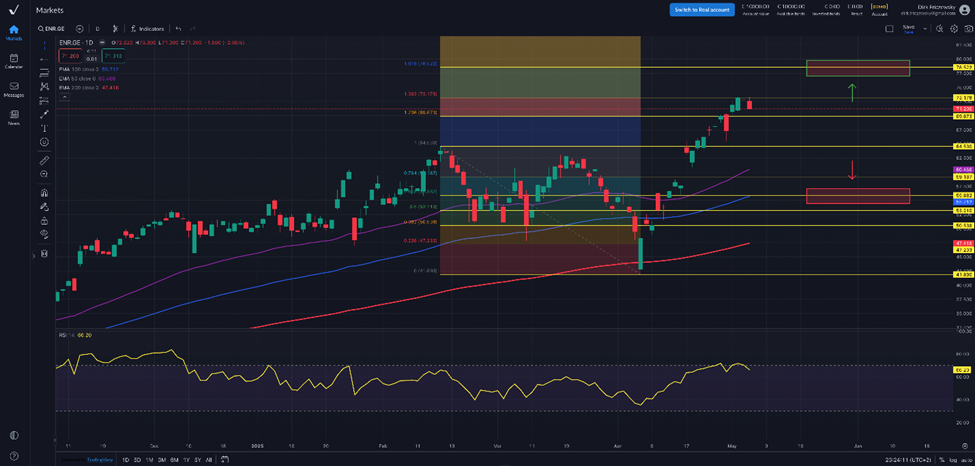The width and height of the screenshot is (975, 466).
Task: Toggle the log scale option
Action: click(952, 459)
